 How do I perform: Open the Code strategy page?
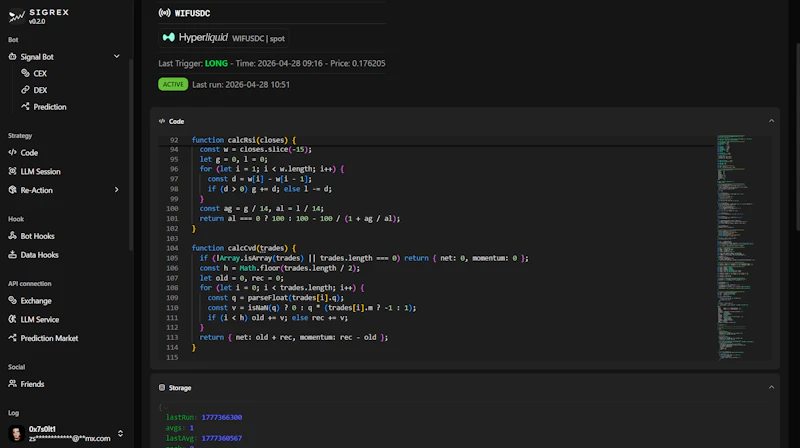click(x=29, y=153)
